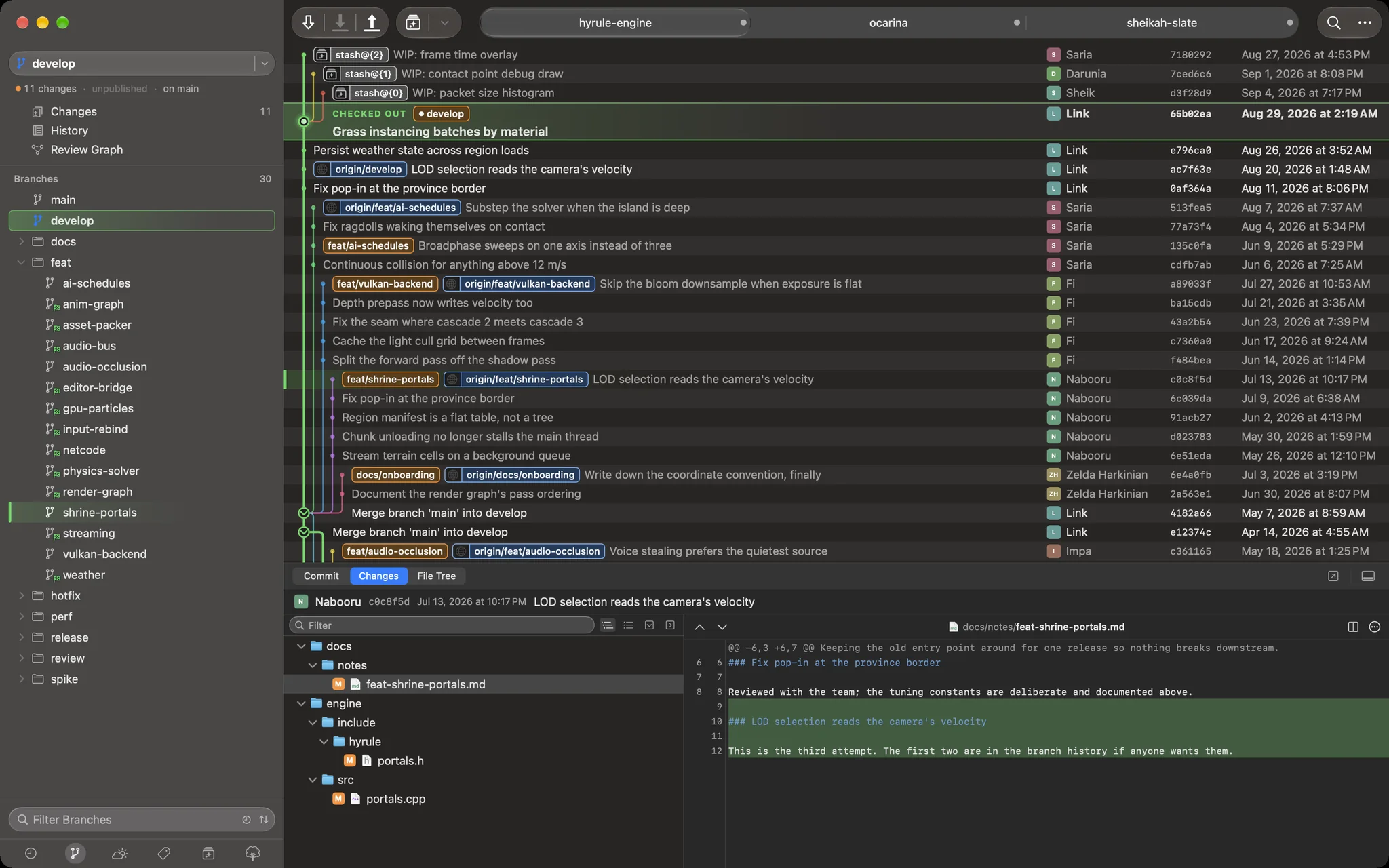The image size is (1389, 868).
Task: Open the worktrees tree sidebar tab icon
Action: pyautogui.click(x=253, y=853)
